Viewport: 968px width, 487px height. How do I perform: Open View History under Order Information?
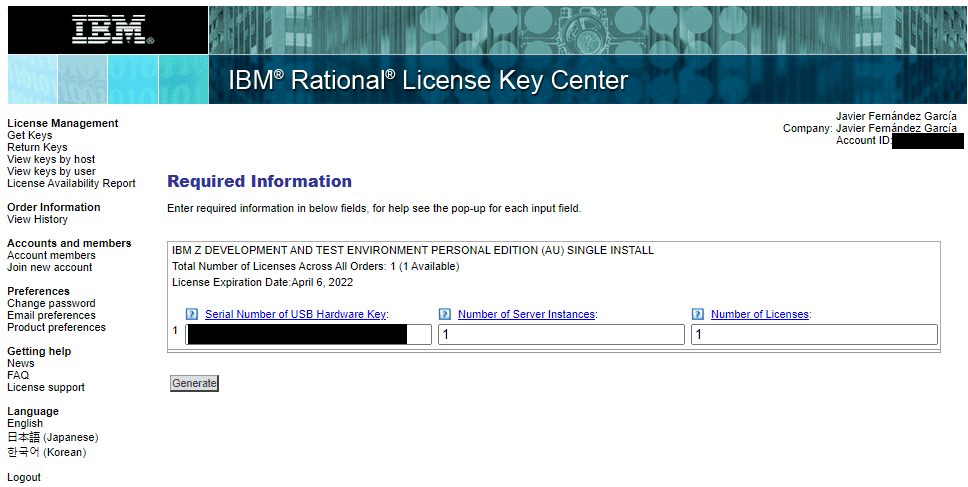coord(37,220)
